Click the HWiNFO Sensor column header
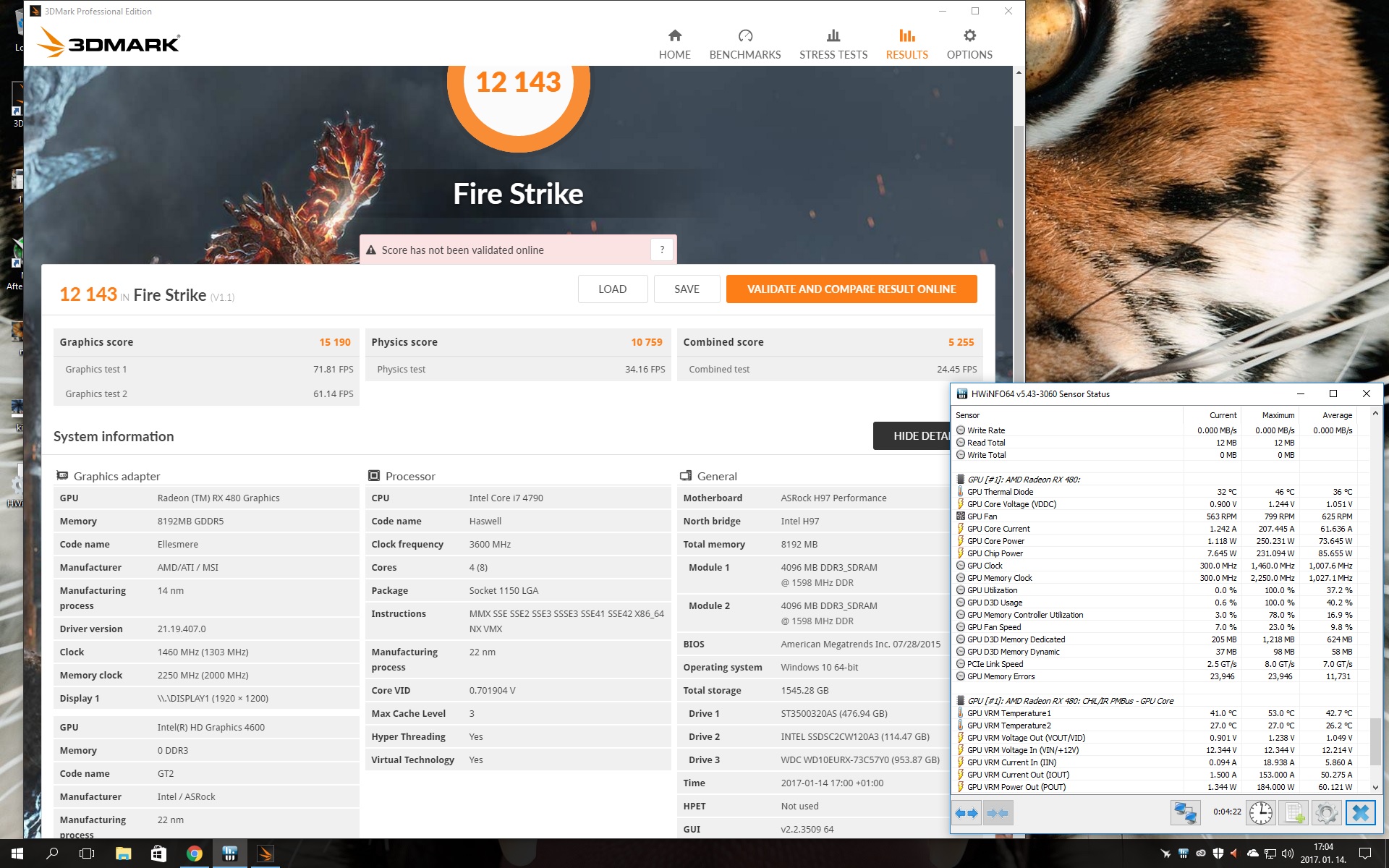The height and width of the screenshot is (868, 1389). [x=1068, y=415]
